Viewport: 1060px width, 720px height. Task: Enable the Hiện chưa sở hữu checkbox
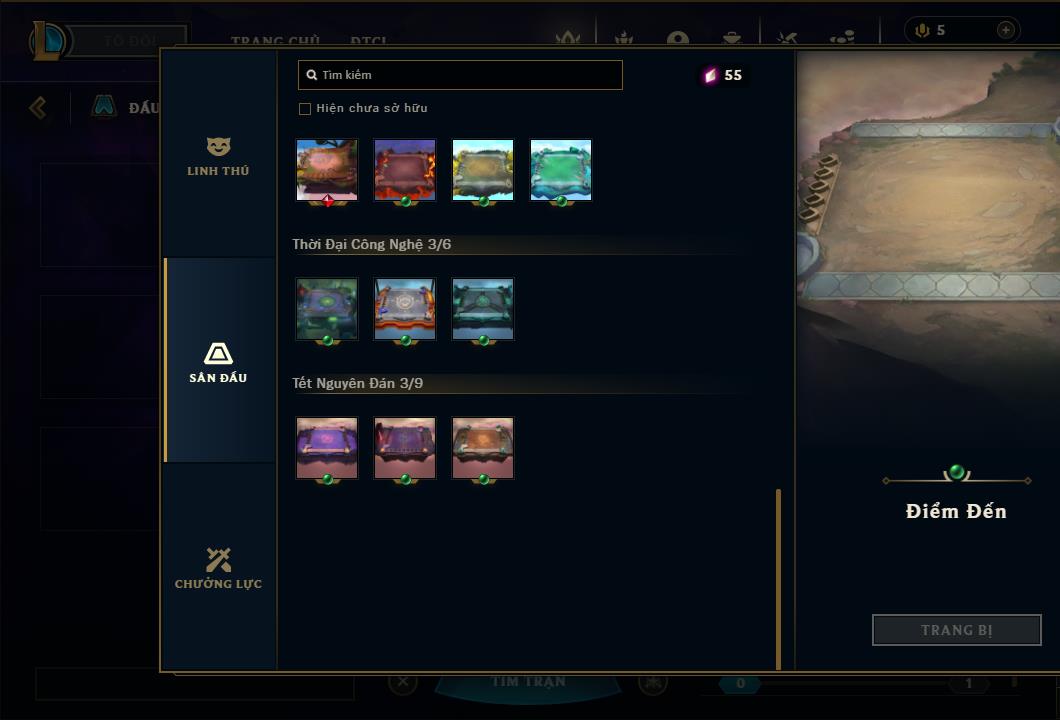pos(305,109)
